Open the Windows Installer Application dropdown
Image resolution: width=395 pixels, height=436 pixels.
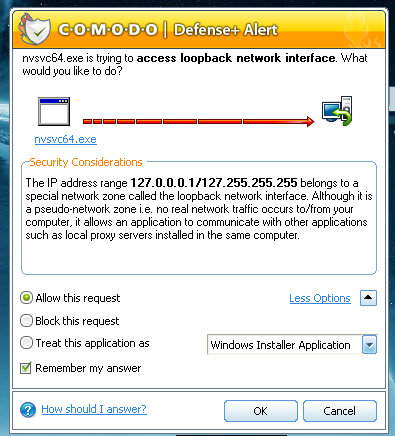click(292, 345)
